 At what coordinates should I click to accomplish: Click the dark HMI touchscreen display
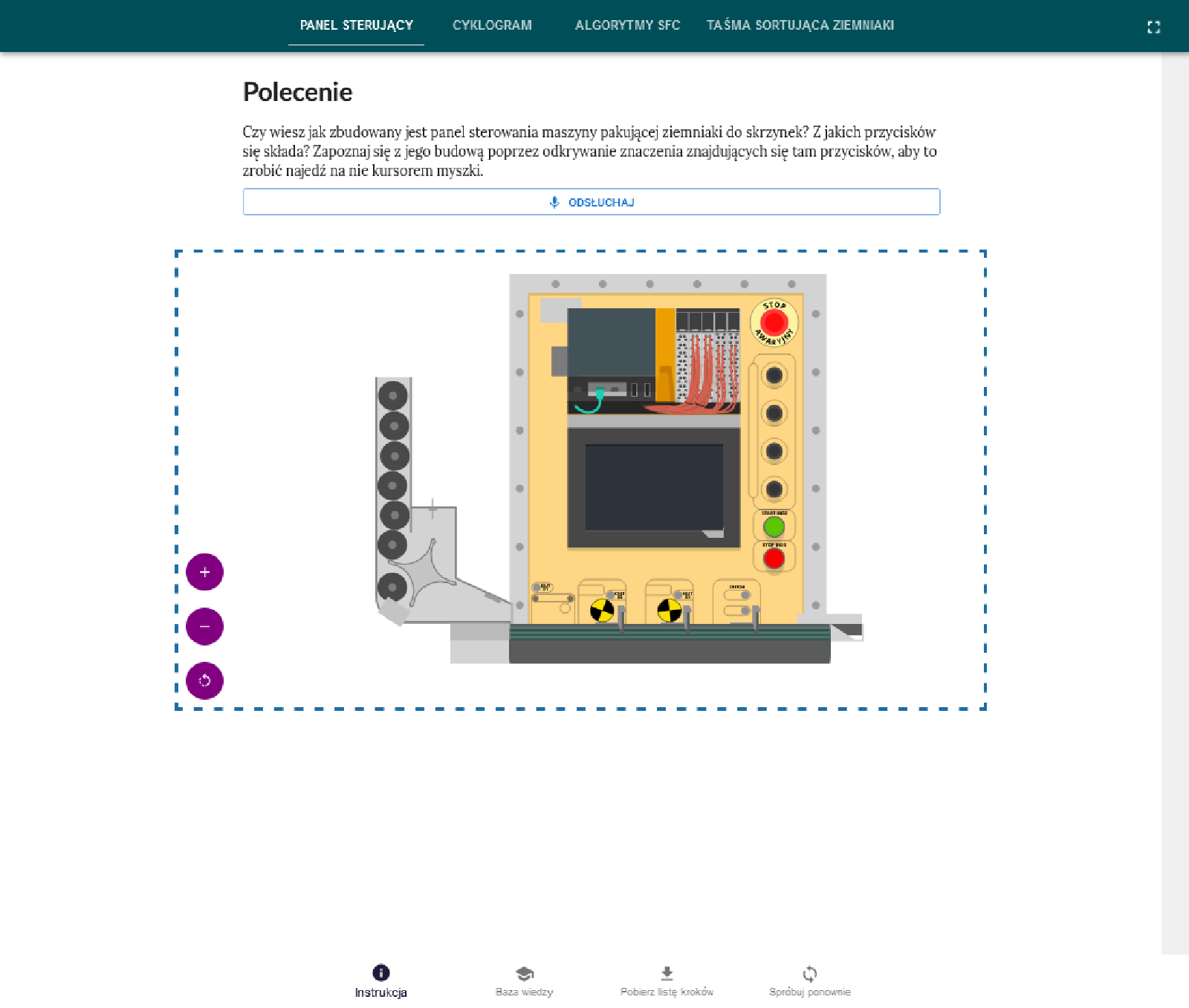click(654, 487)
